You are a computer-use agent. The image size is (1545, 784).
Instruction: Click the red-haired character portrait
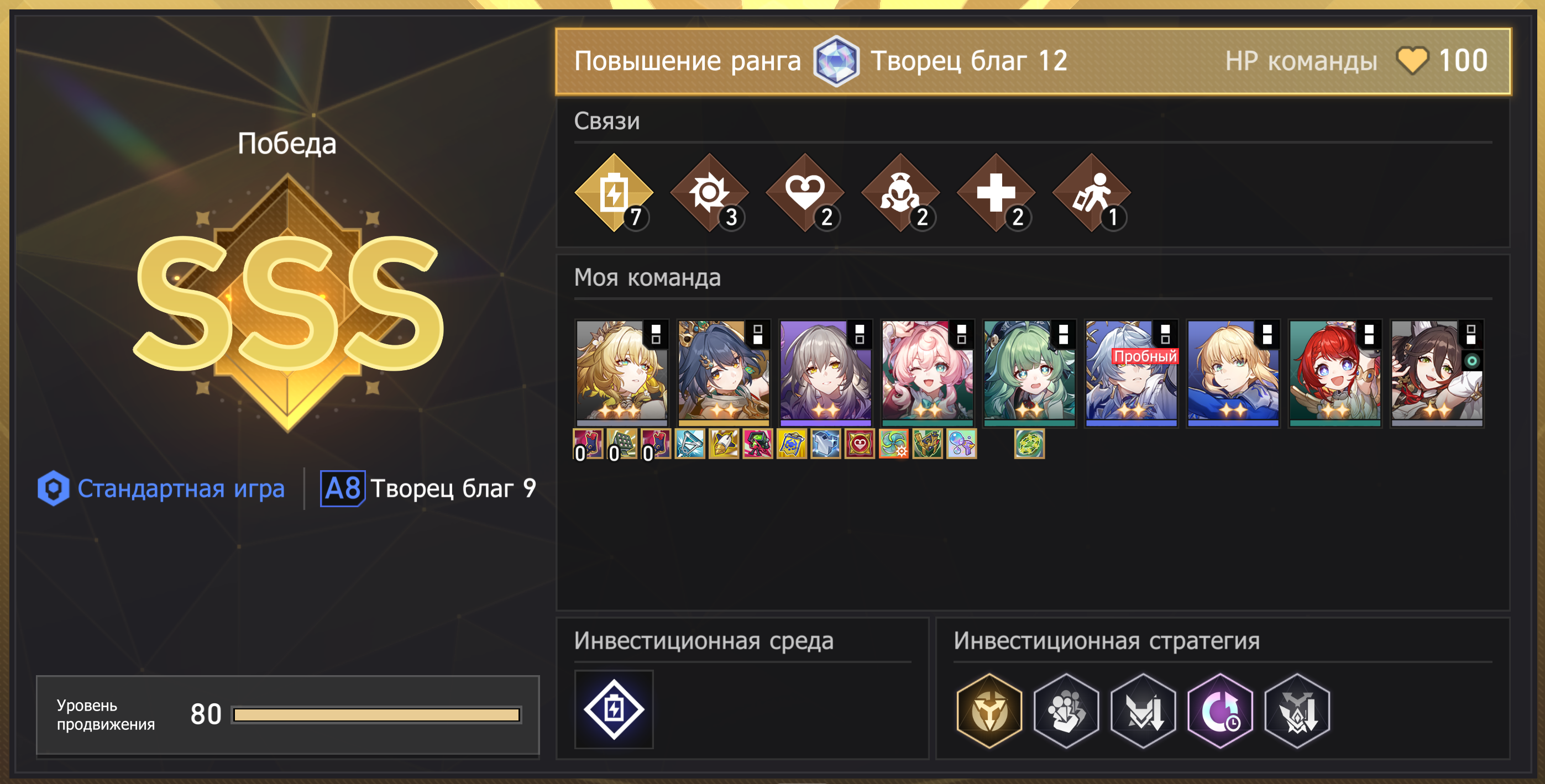tap(1335, 373)
